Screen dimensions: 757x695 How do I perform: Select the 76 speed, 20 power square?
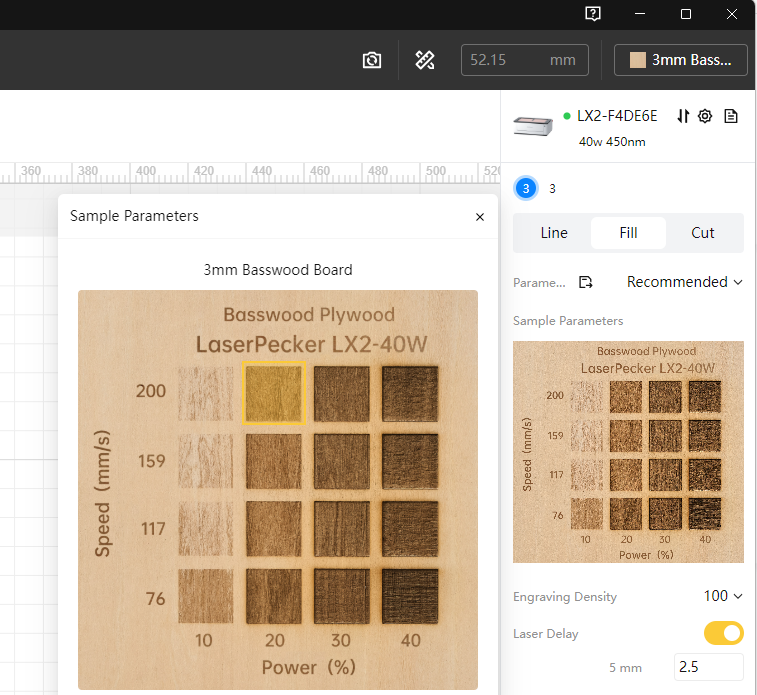274,597
